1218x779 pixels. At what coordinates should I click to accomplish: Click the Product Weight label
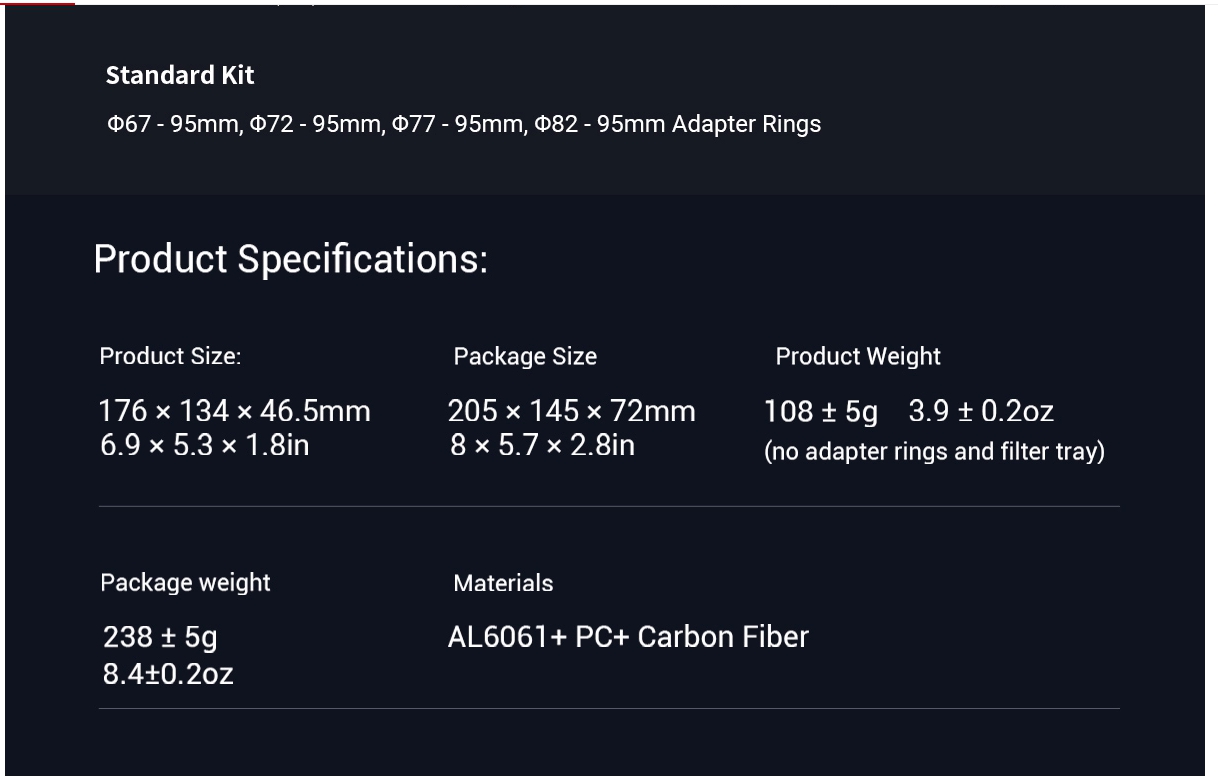pos(858,356)
